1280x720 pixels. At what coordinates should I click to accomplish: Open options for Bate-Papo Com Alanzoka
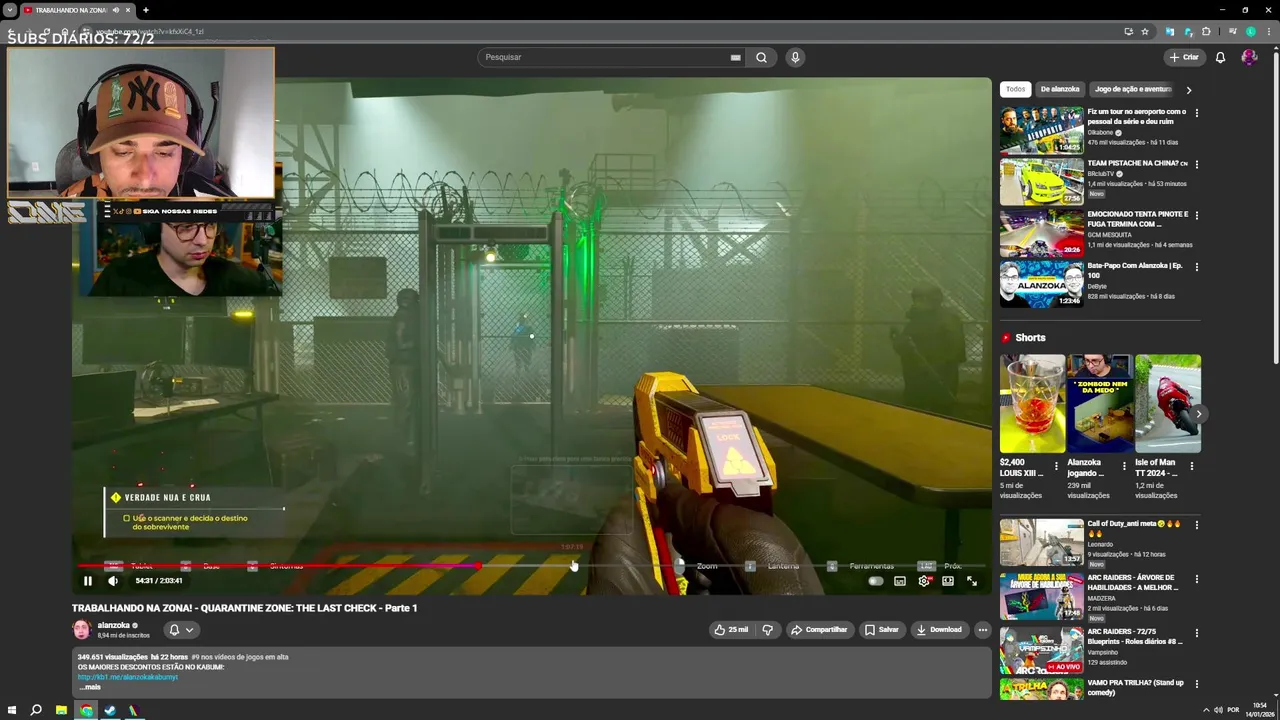point(1197,266)
